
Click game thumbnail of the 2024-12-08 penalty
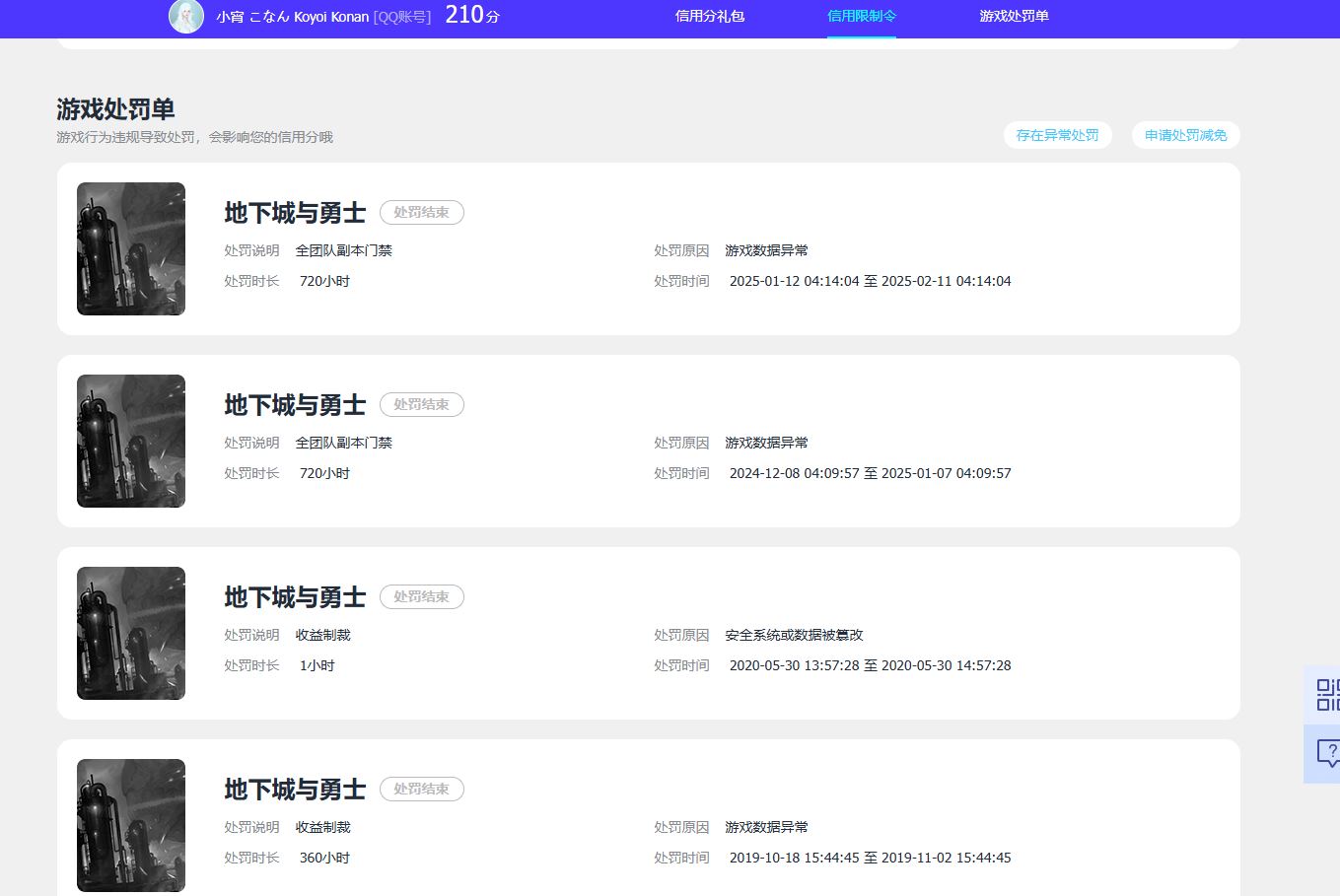point(131,441)
